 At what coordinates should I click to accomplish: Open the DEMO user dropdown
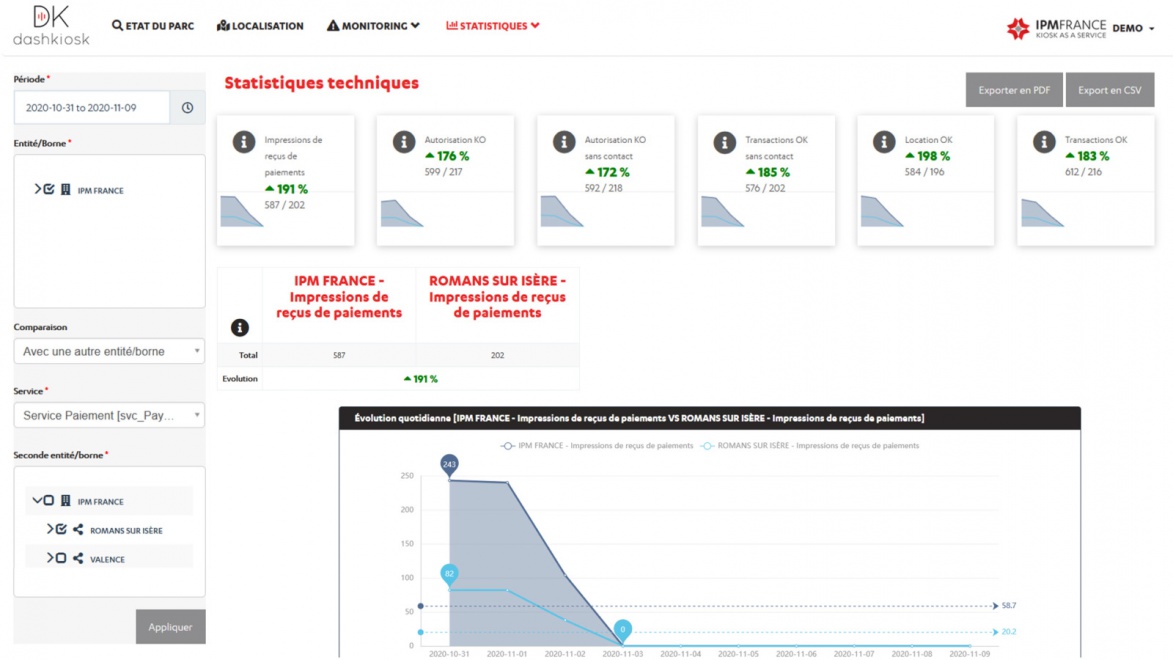(1133, 28)
